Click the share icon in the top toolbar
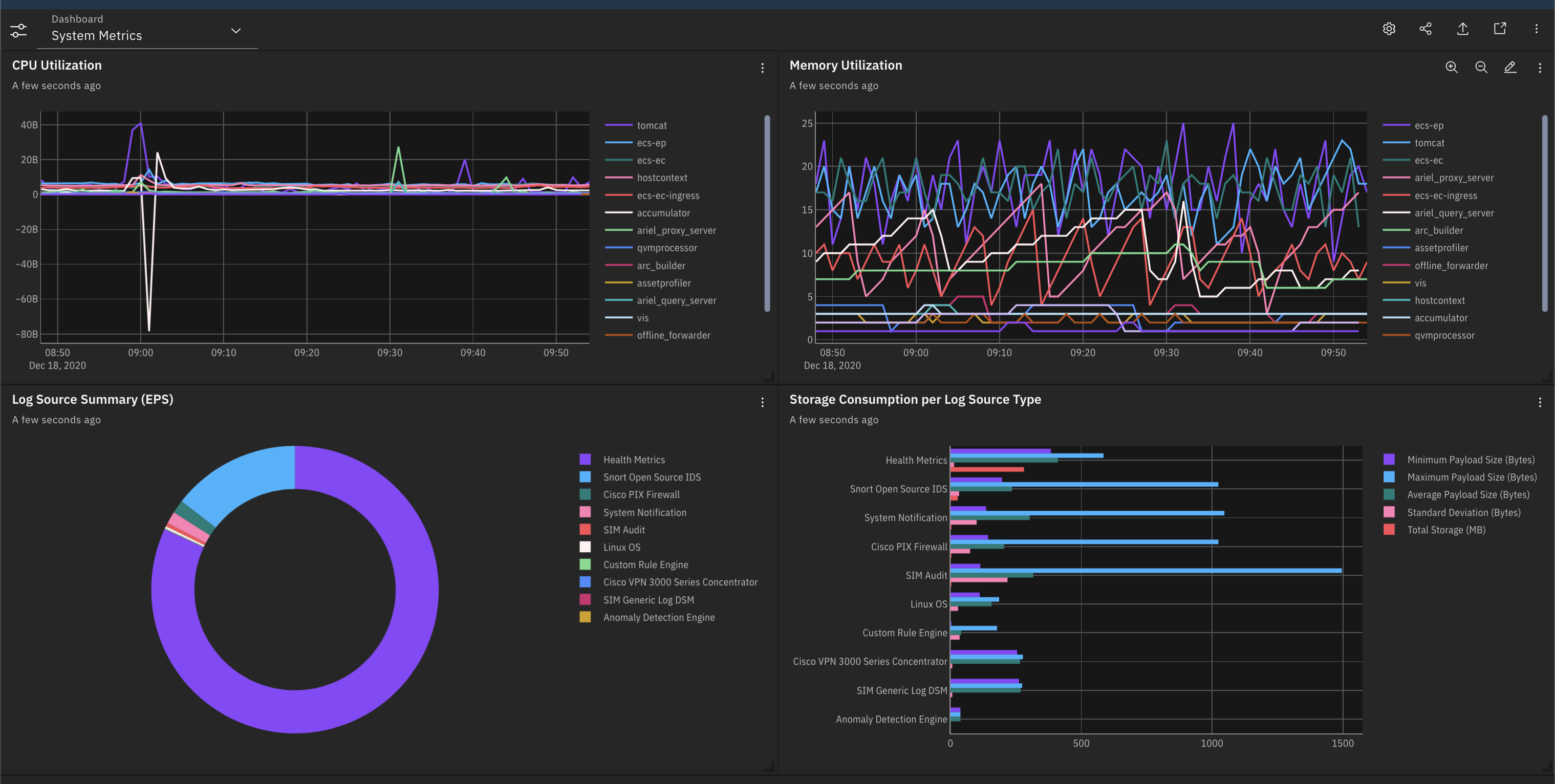 point(1426,28)
